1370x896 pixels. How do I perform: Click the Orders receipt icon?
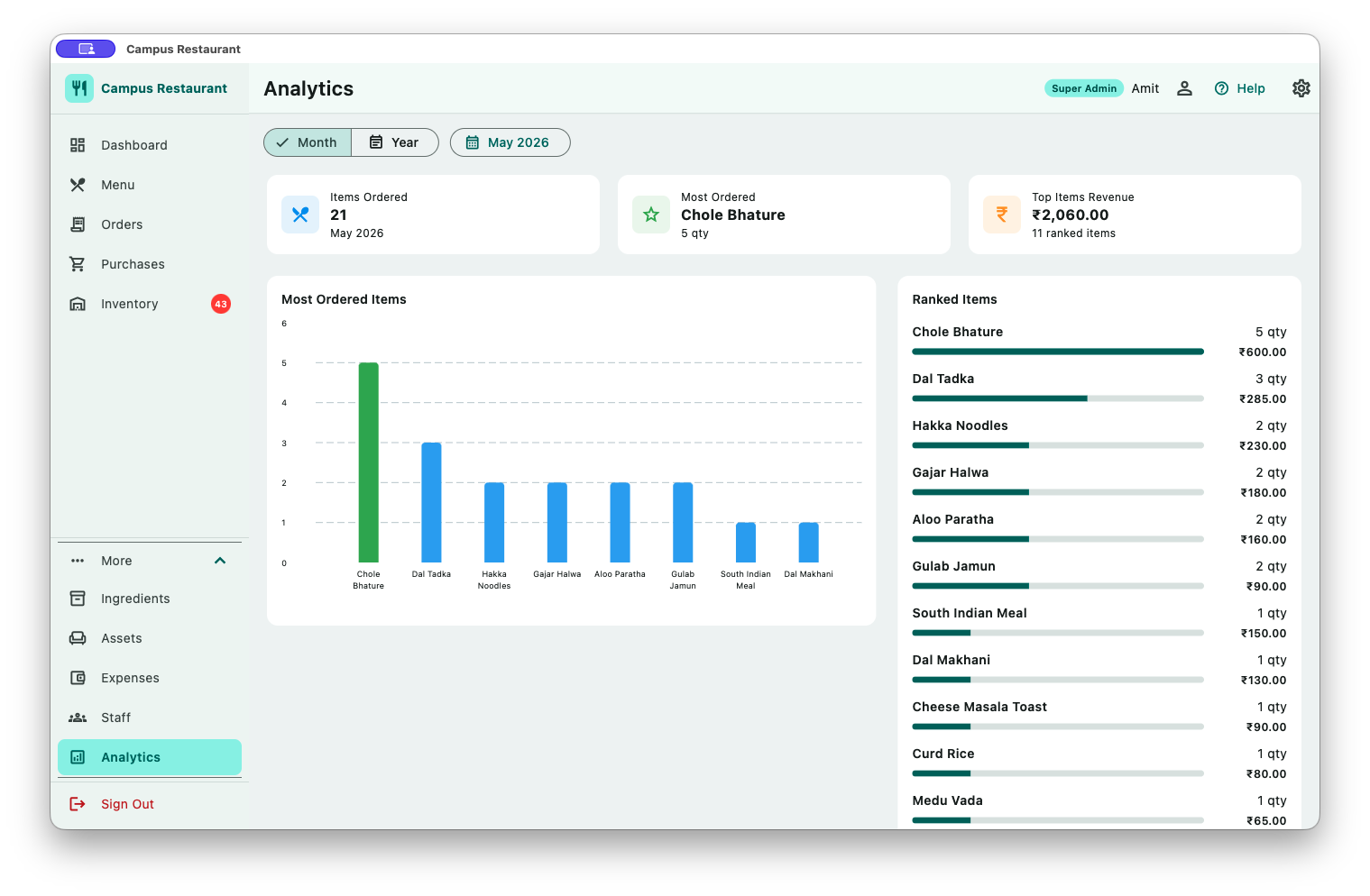point(78,224)
